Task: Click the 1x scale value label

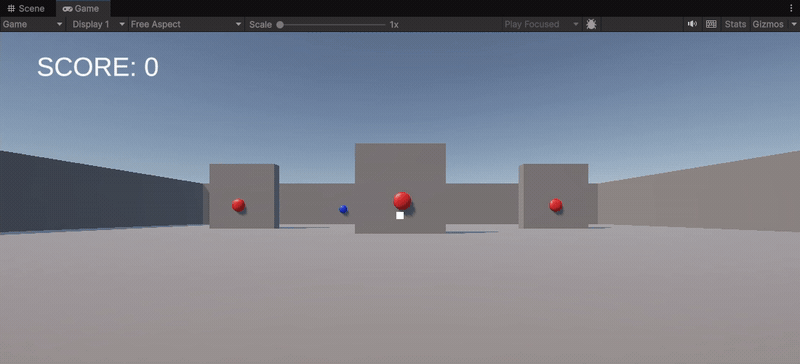Action: pyautogui.click(x=394, y=25)
